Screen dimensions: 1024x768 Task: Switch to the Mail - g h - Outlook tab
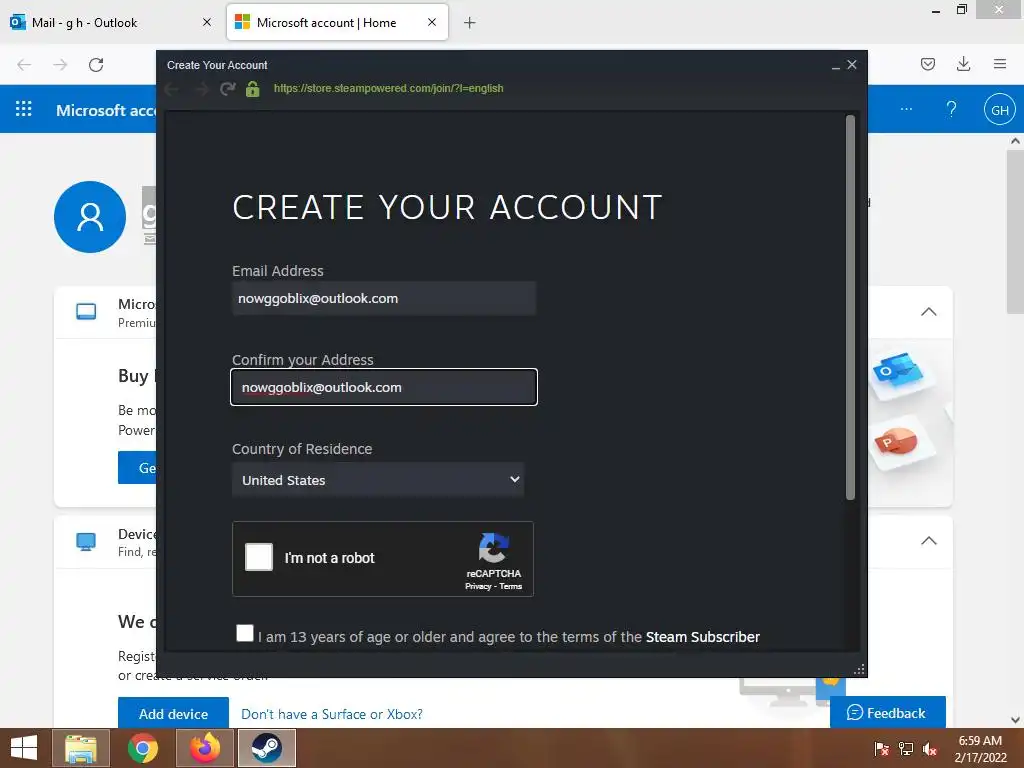[x=110, y=22]
